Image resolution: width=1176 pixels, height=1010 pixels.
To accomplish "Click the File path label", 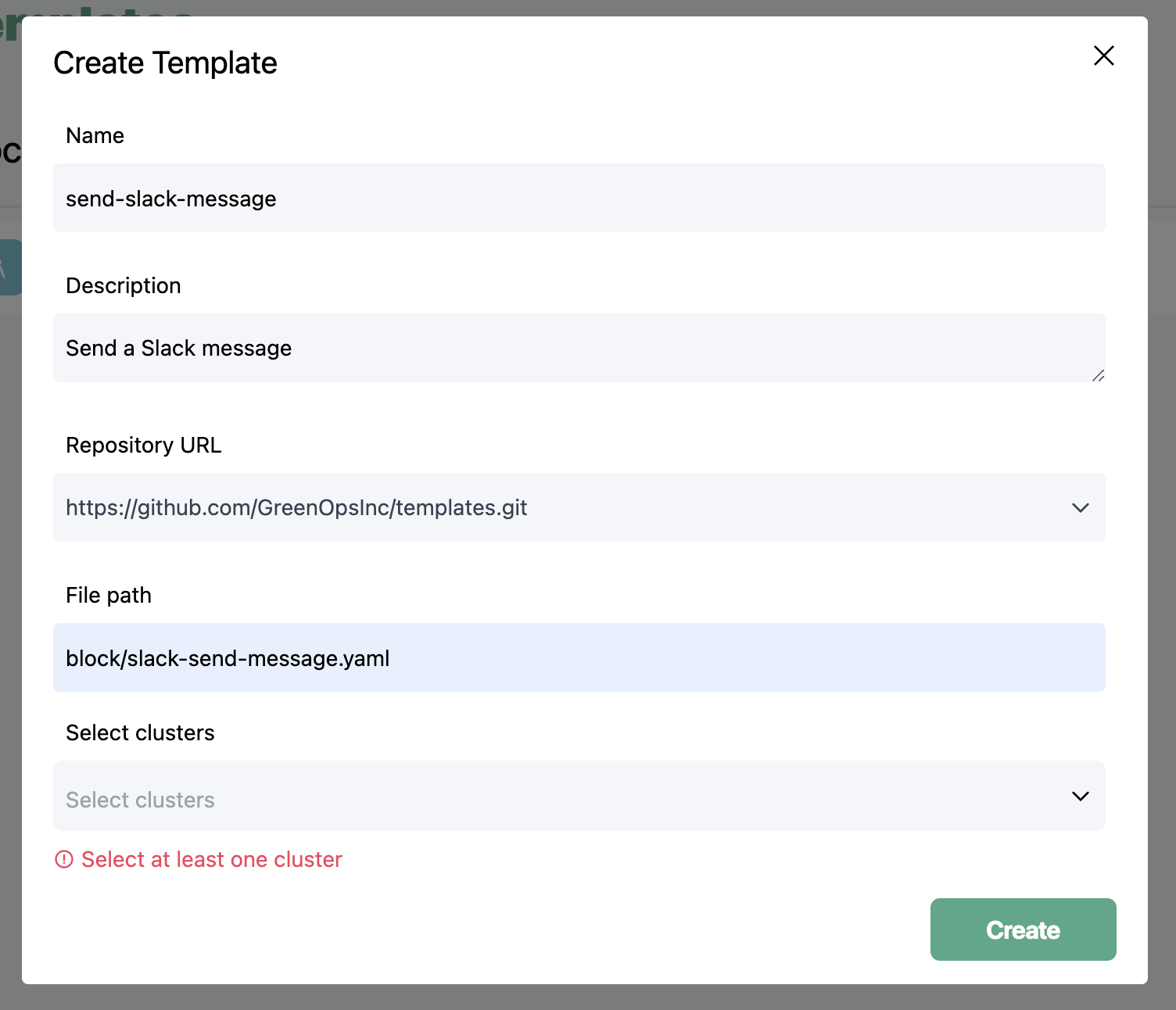I will (109, 595).
